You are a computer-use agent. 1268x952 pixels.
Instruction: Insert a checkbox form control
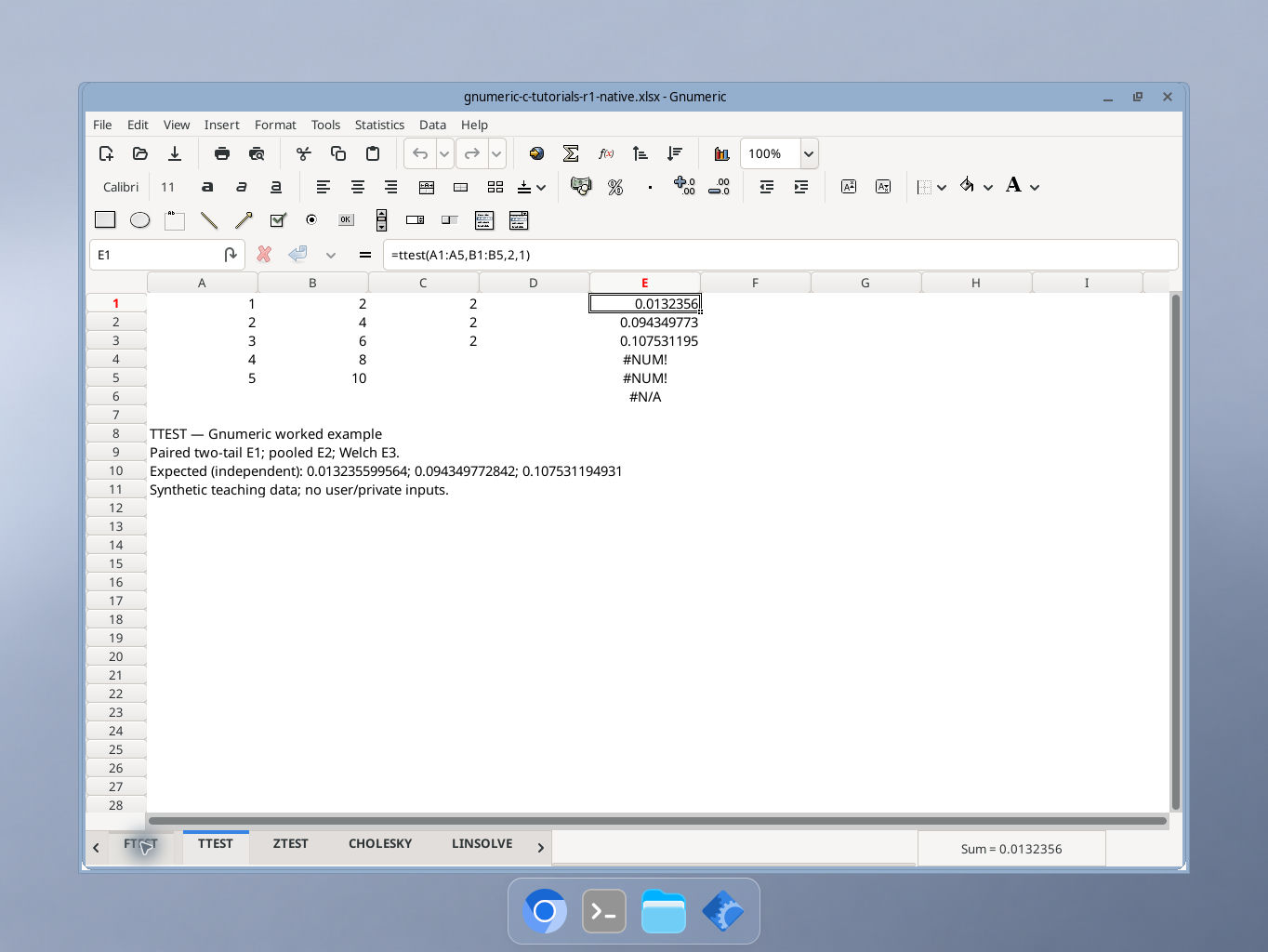click(277, 220)
